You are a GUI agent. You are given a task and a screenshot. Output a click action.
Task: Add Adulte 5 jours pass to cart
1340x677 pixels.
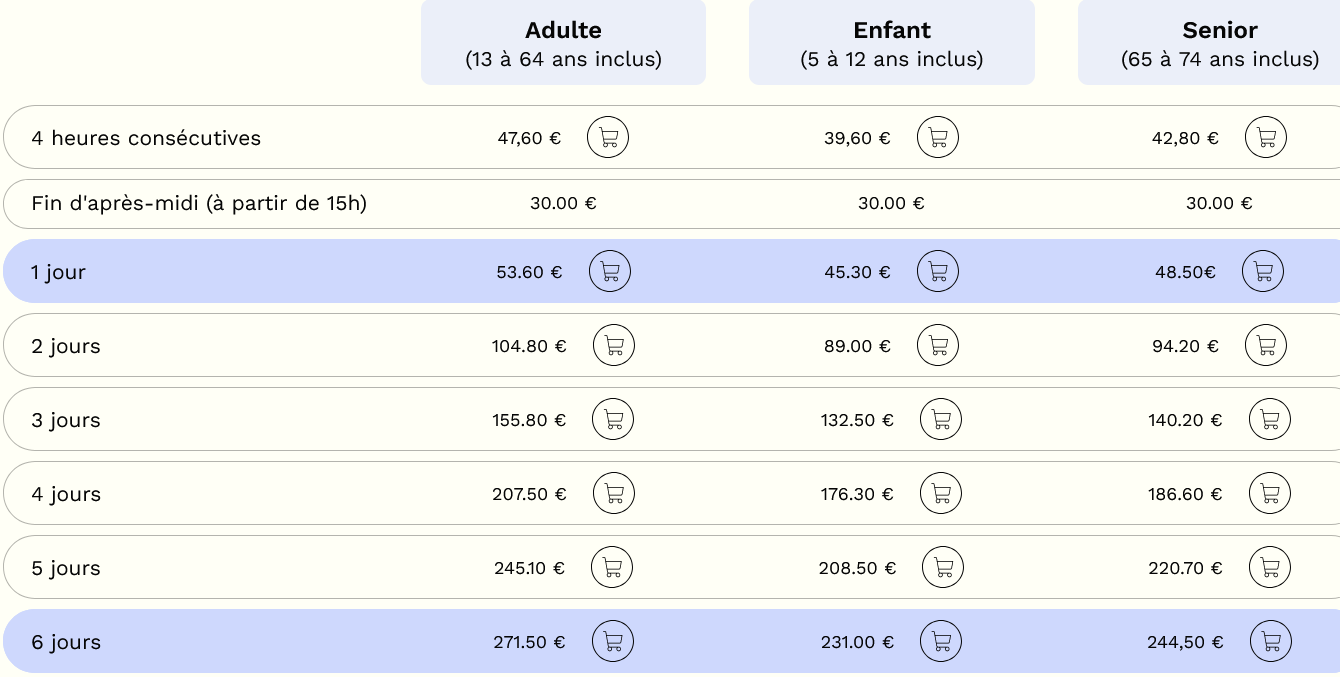[612, 568]
